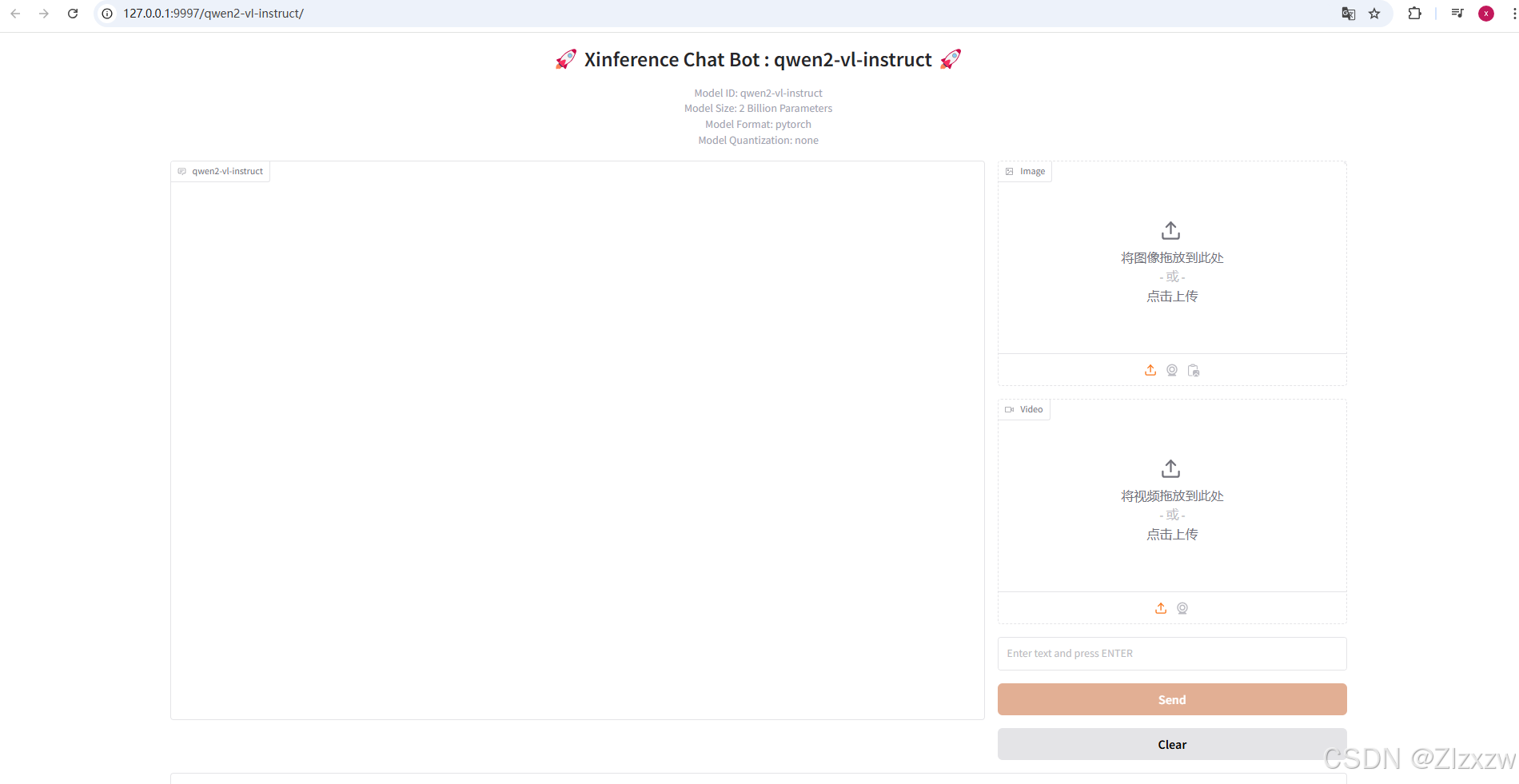The height and width of the screenshot is (784, 1519).
Task: Open media control icon
Action: point(1457,14)
